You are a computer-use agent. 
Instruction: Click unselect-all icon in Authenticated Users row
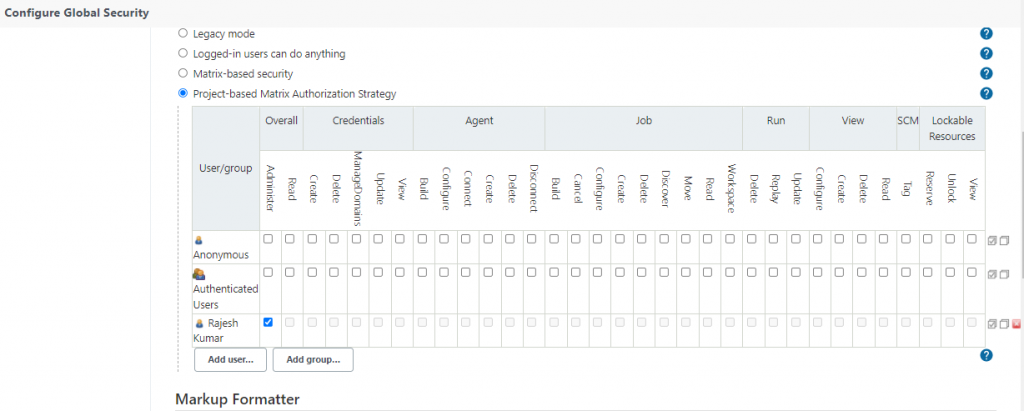pyautogui.click(x=1004, y=274)
